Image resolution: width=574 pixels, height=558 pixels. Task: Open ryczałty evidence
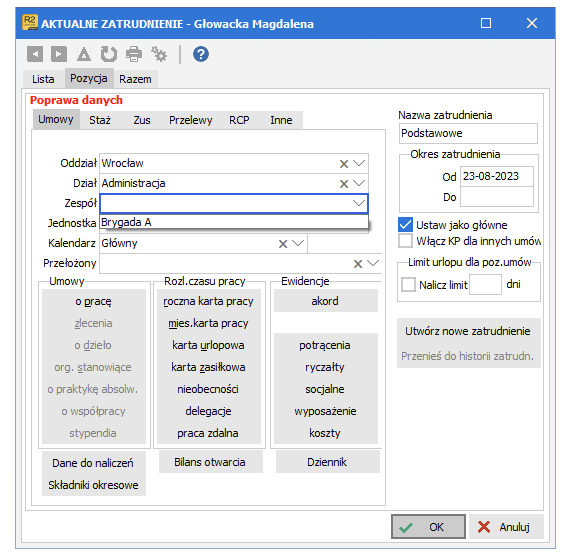click(x=325, y=367)
